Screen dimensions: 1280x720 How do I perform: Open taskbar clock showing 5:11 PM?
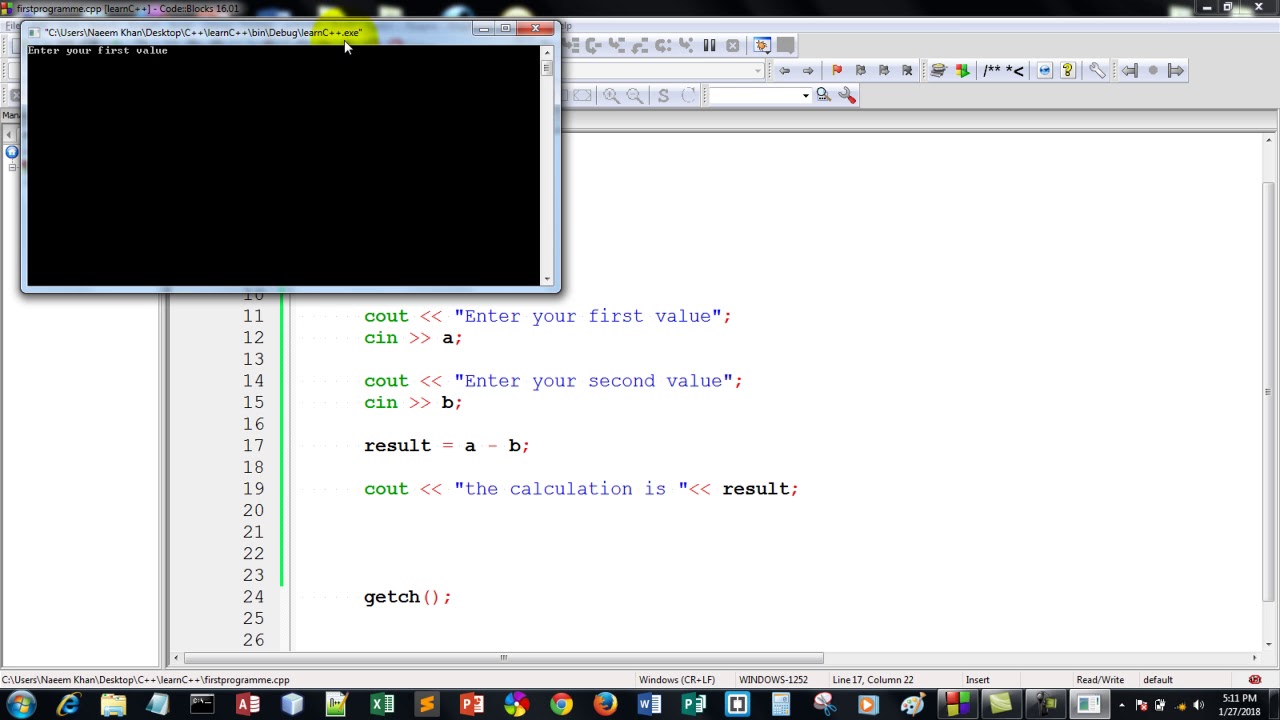pyautogui.click(x=1240, y=705)
